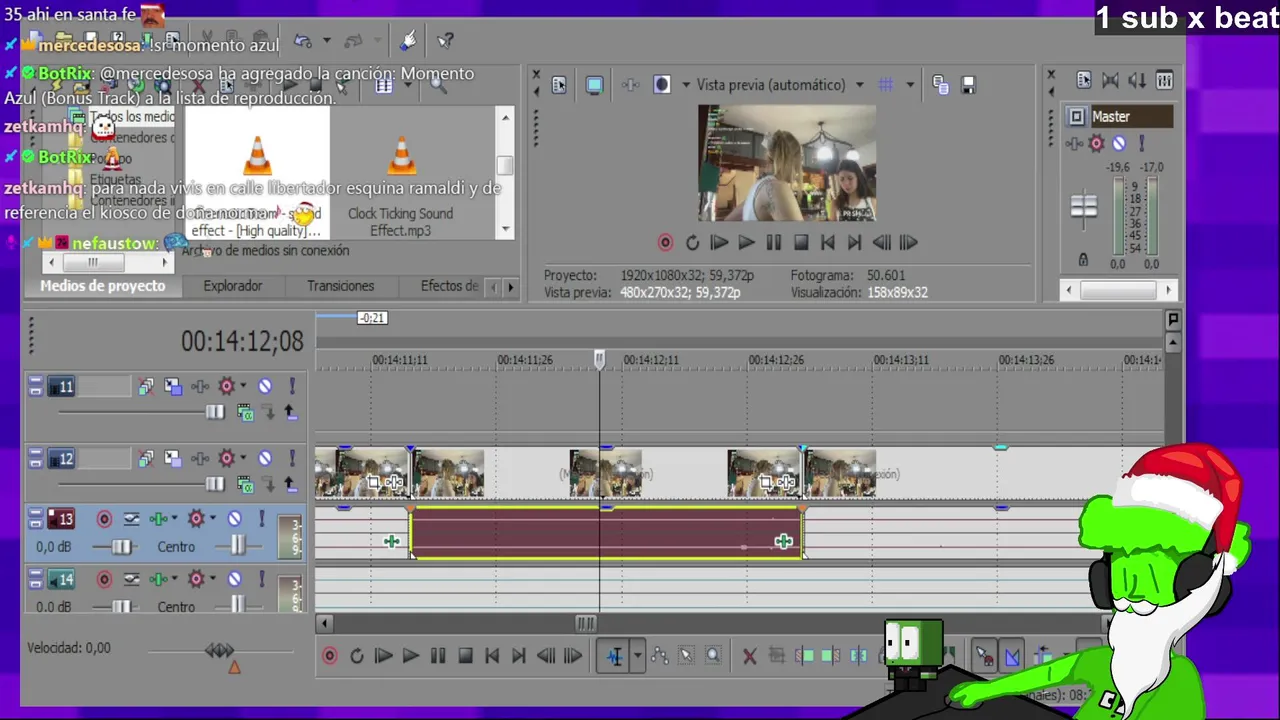Play from start under video preview
The height and width of the screenshot is (720, 1280).
719,242
